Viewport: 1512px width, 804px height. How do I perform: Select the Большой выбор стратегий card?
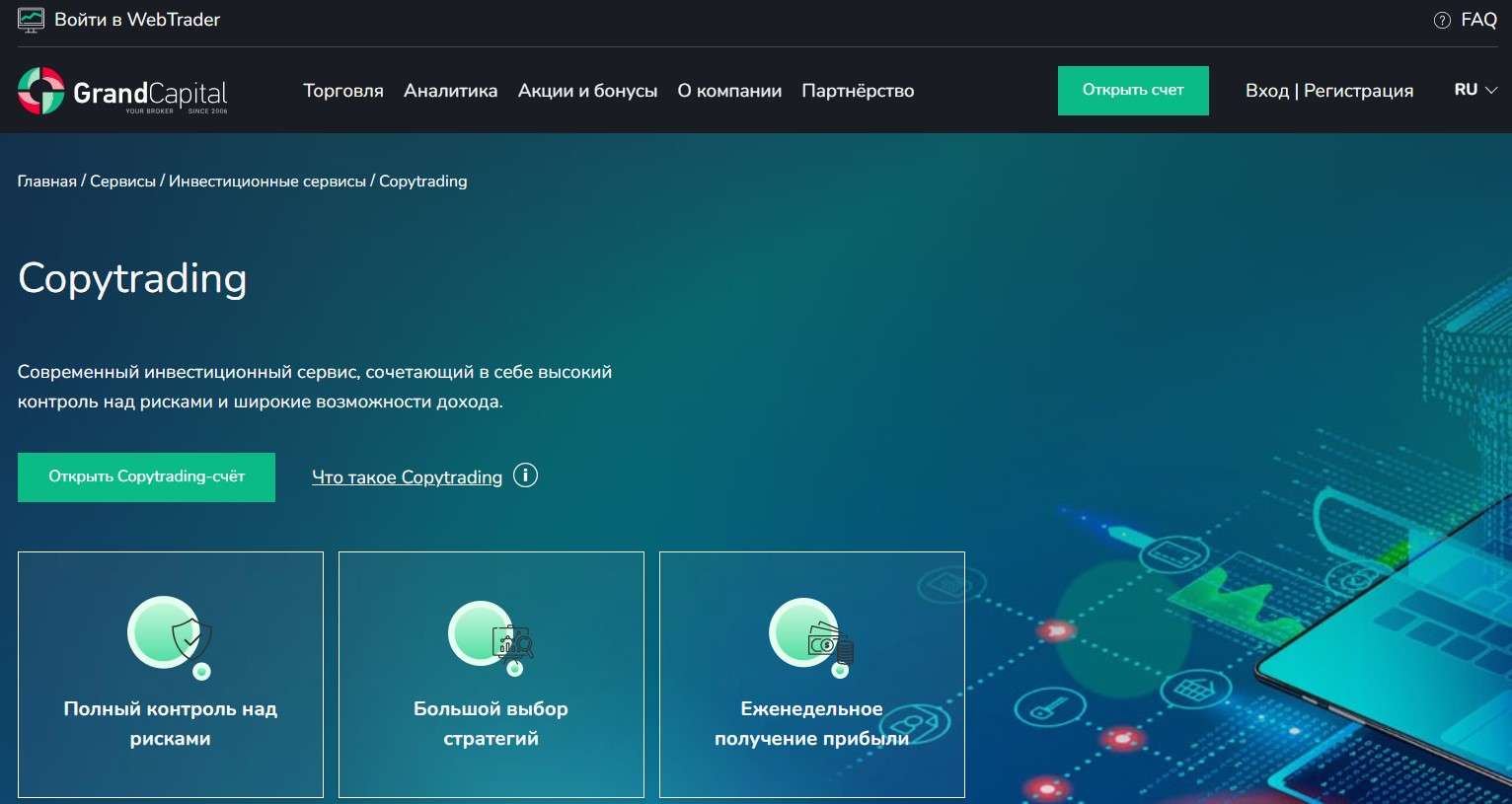[491, 675]
